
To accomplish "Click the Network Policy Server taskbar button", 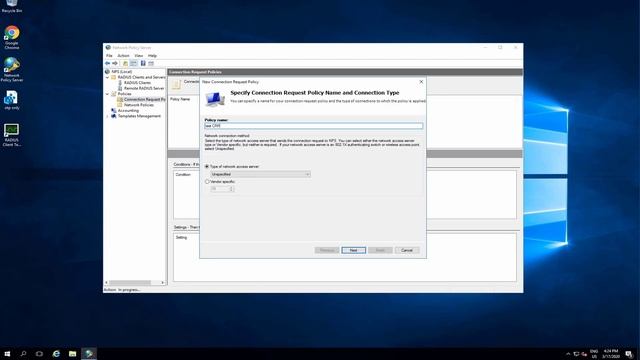I will click(x=89, y=353).
